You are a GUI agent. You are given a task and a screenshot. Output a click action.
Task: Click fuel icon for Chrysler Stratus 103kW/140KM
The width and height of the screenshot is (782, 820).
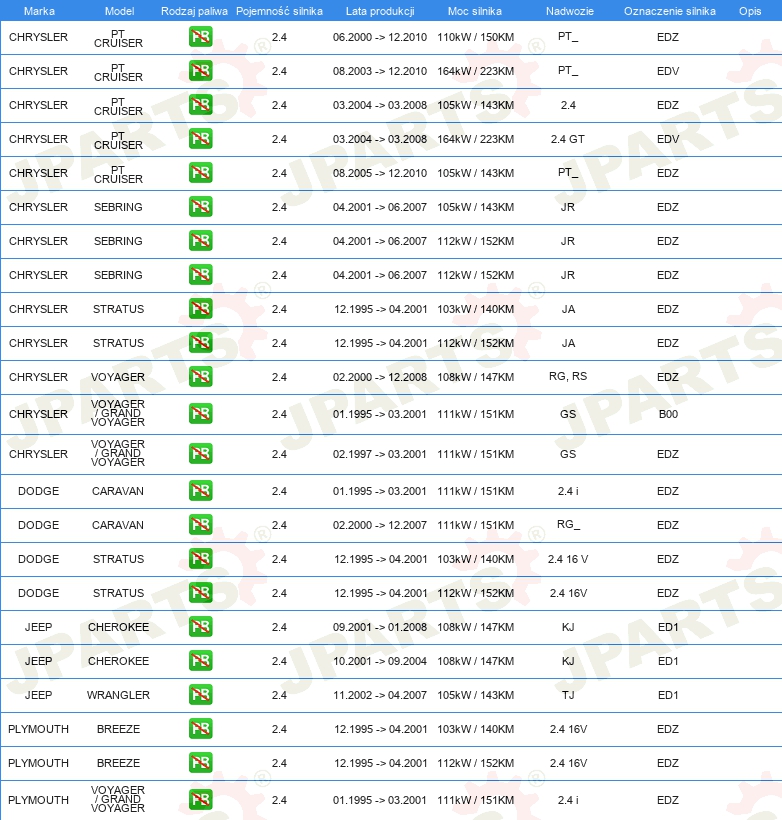coord(201,309)
